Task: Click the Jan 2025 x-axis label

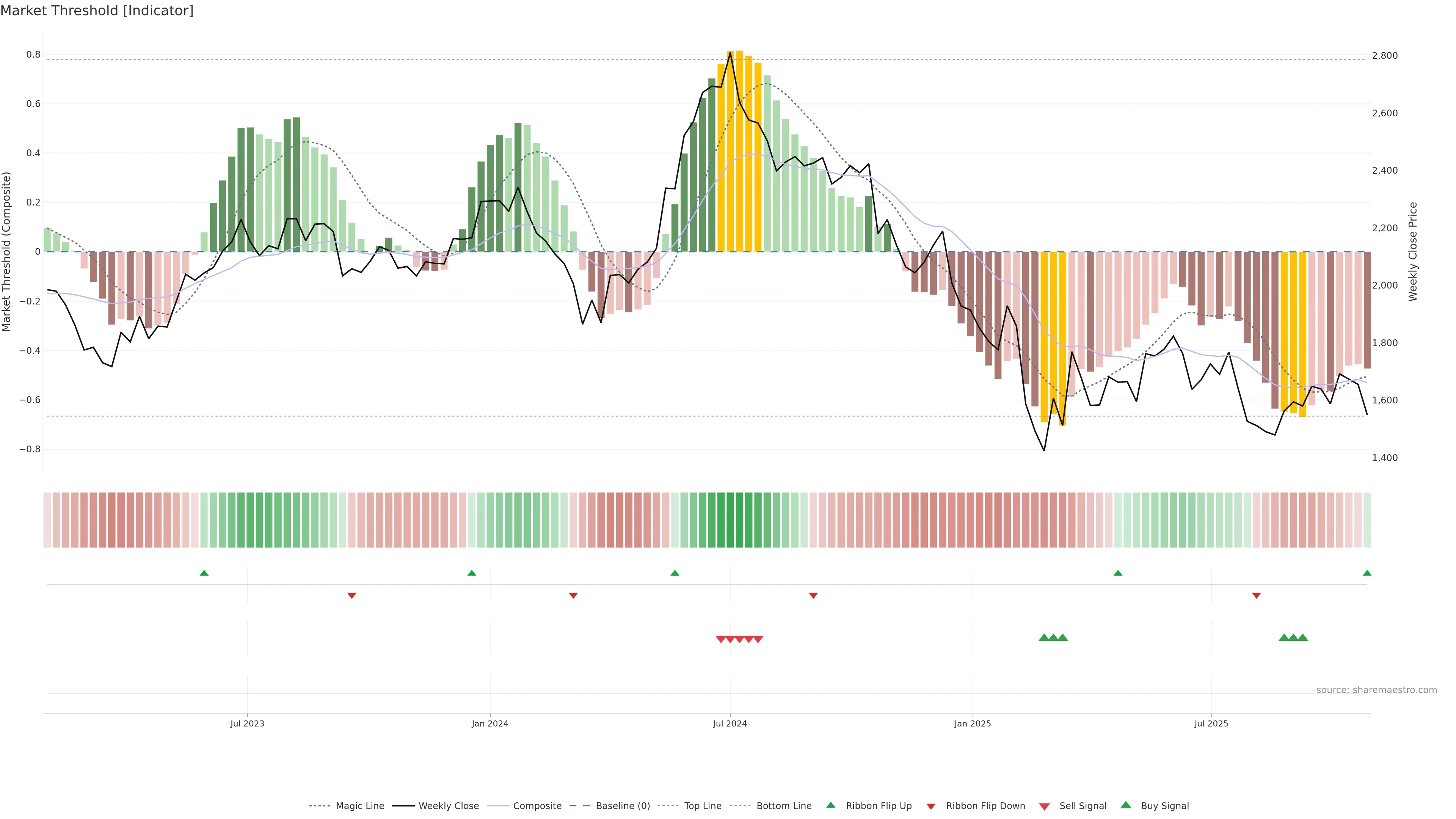Action: coord(972,723)
